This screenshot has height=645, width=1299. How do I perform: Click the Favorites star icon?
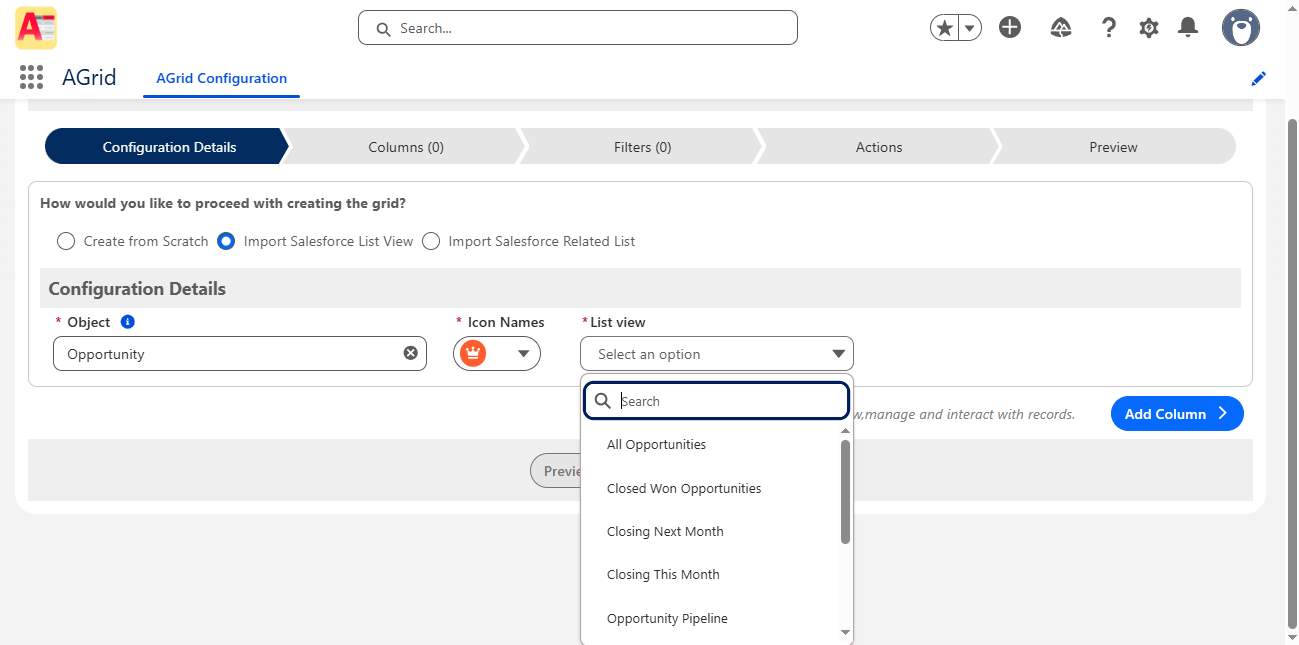(944, 28)
